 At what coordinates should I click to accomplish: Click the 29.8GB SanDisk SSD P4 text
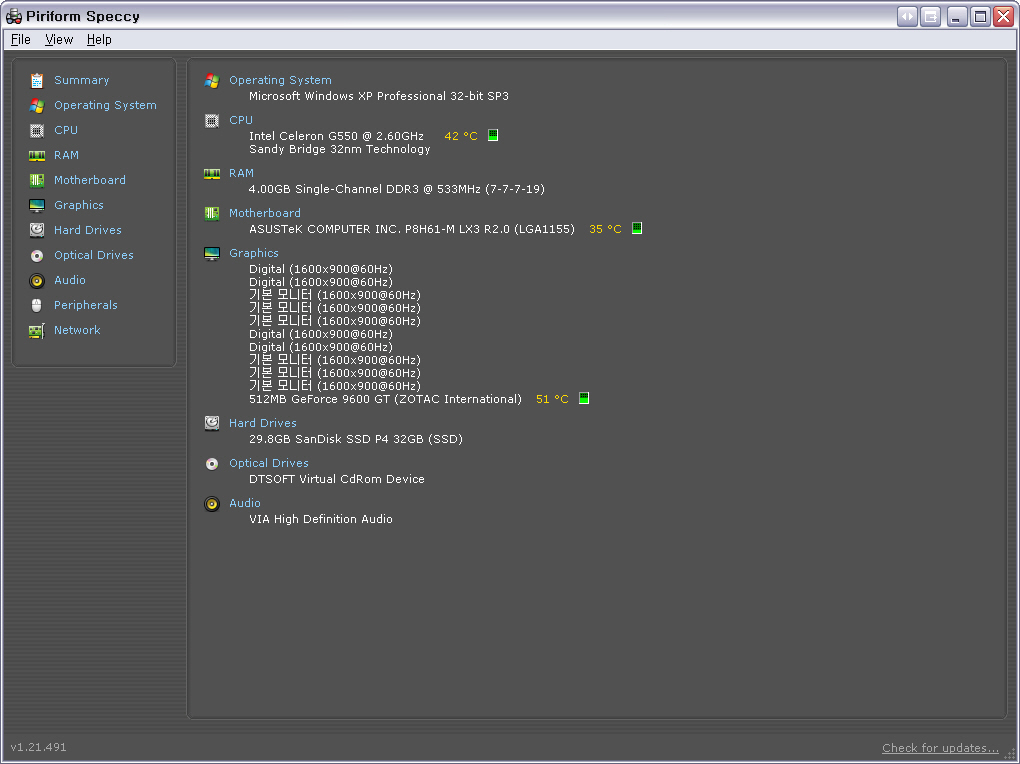click(356, 439)
